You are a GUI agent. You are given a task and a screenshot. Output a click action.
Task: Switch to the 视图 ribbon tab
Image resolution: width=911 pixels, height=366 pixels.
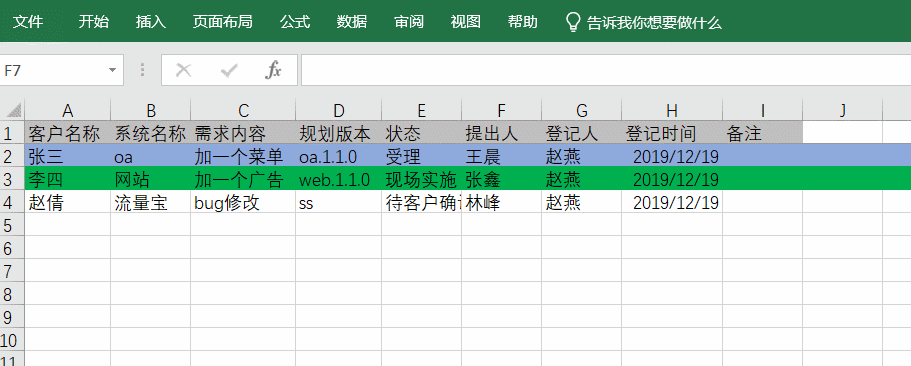(x=465, y=22)
